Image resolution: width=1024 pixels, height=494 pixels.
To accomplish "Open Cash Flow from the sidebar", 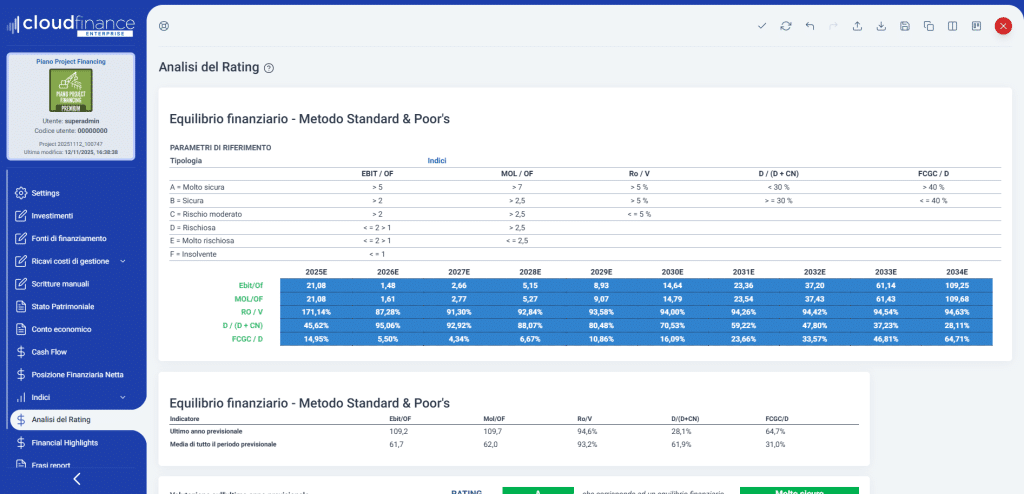I will click(48, 352).
